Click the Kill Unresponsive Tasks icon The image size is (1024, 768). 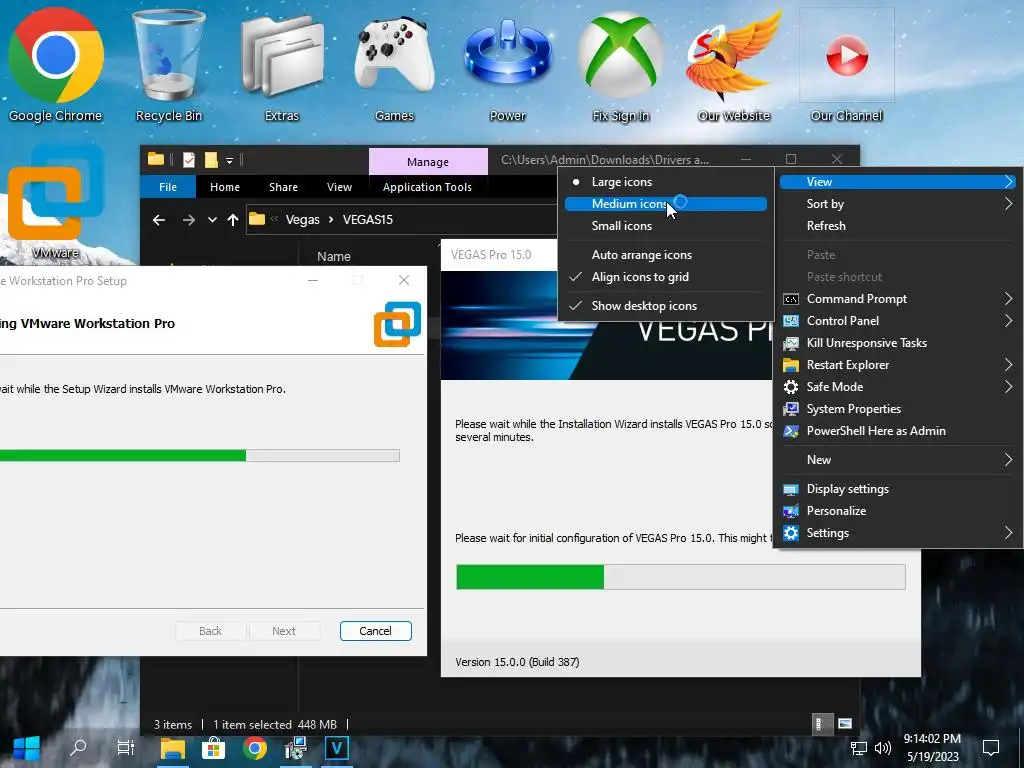[791, 344]
